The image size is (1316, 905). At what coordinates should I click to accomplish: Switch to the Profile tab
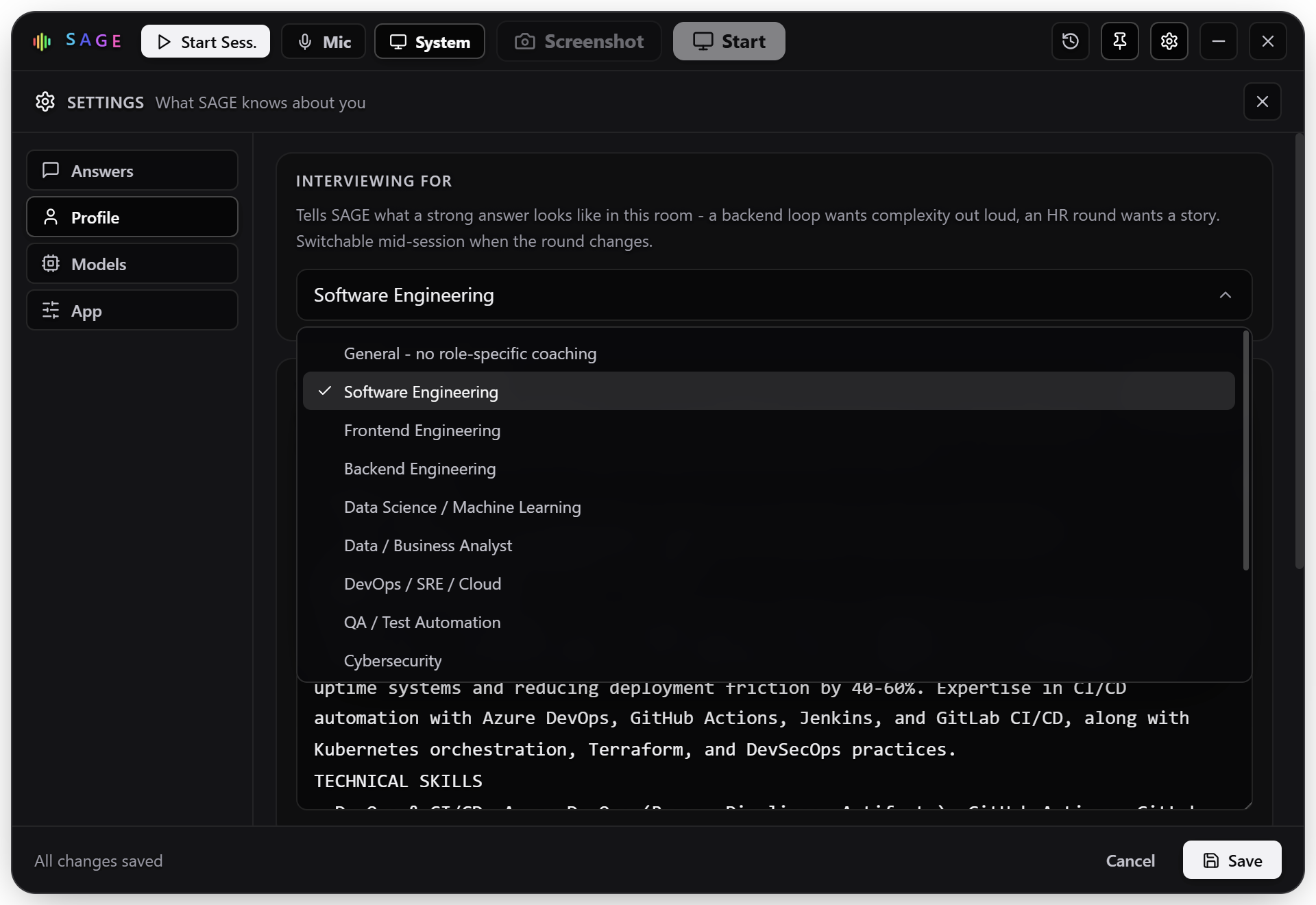[132, 217]
